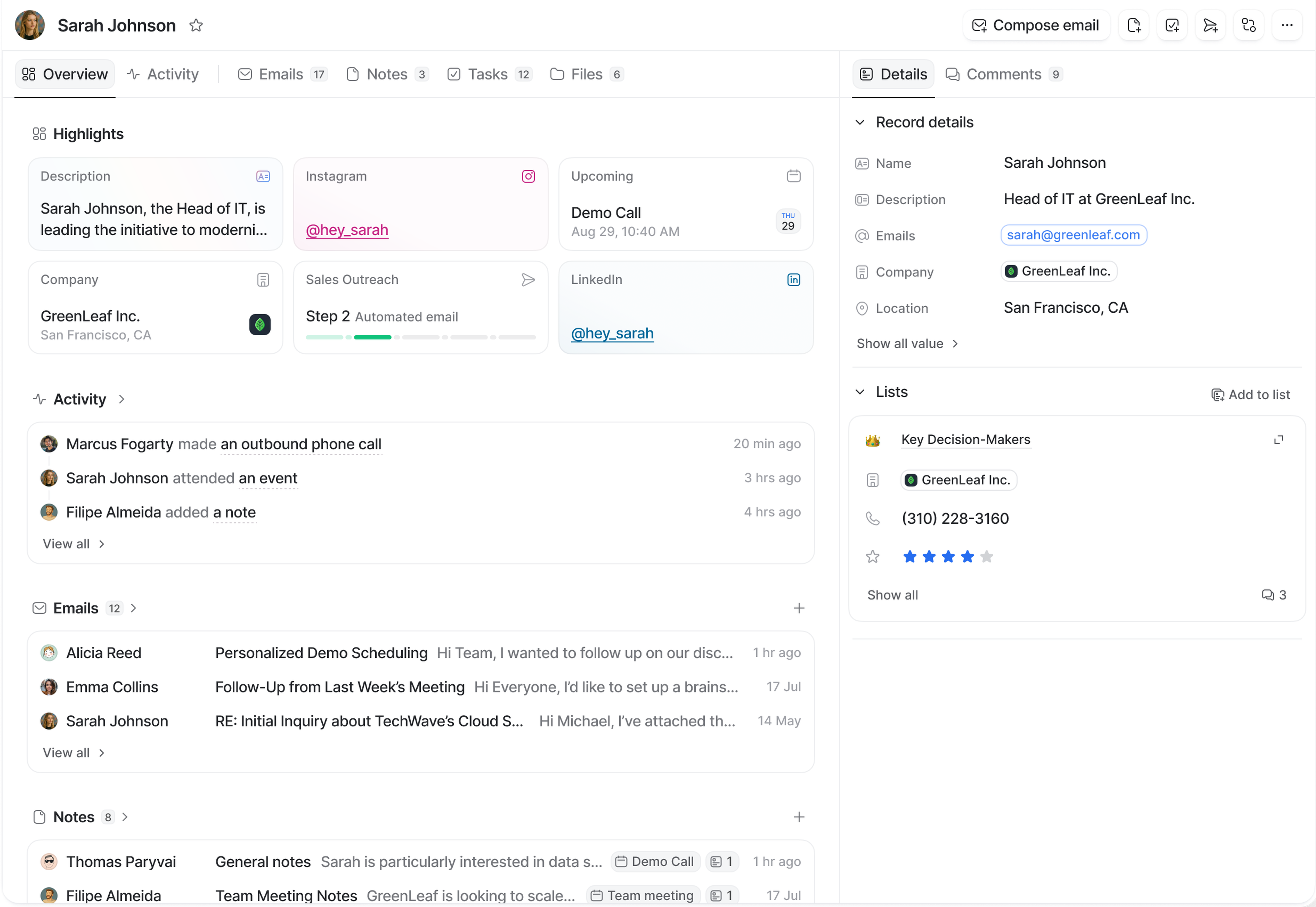The height and width of the screenshot is (907, 1316).
Task: Set rating to five stars
Action: pos(987,557)
